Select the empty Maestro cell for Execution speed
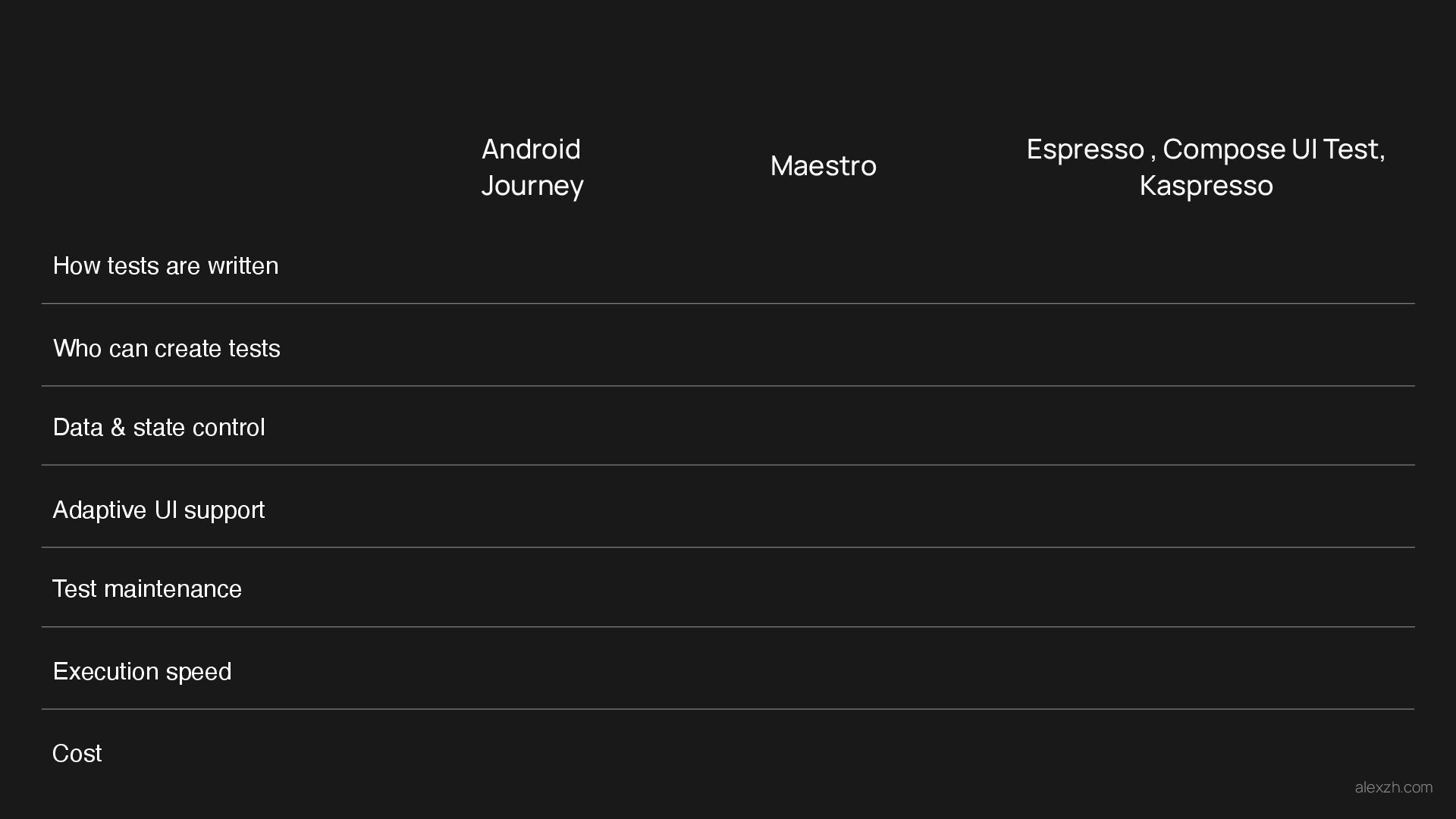This screenshot has height=819, width=1456. pyautogui.click(x=823, y=669)
